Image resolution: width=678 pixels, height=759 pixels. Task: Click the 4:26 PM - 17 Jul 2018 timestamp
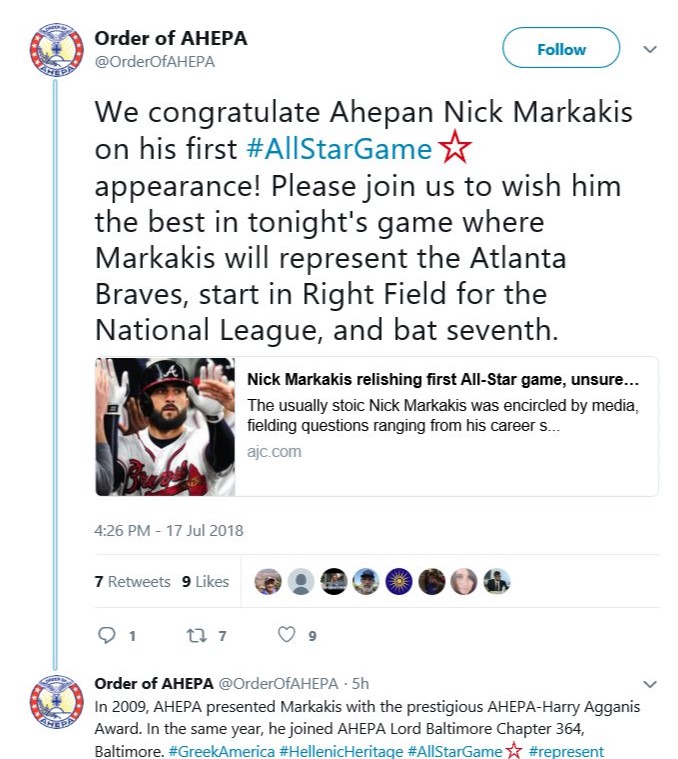[169, 530]
